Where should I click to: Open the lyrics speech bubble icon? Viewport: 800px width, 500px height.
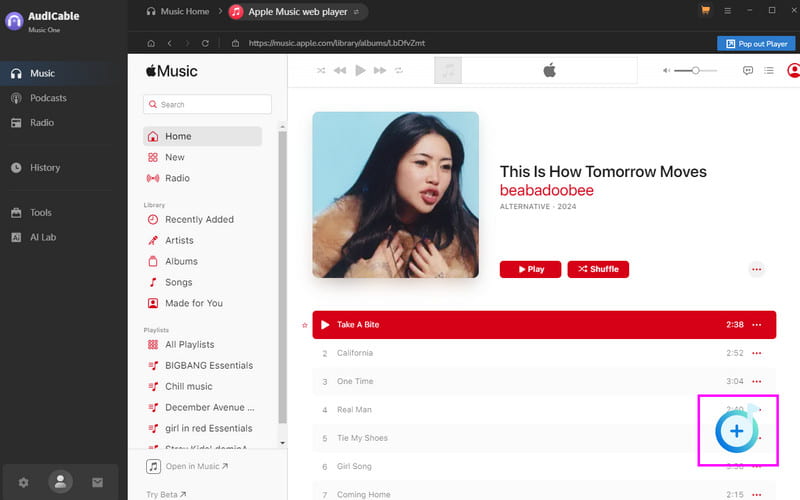coord(748,71)
